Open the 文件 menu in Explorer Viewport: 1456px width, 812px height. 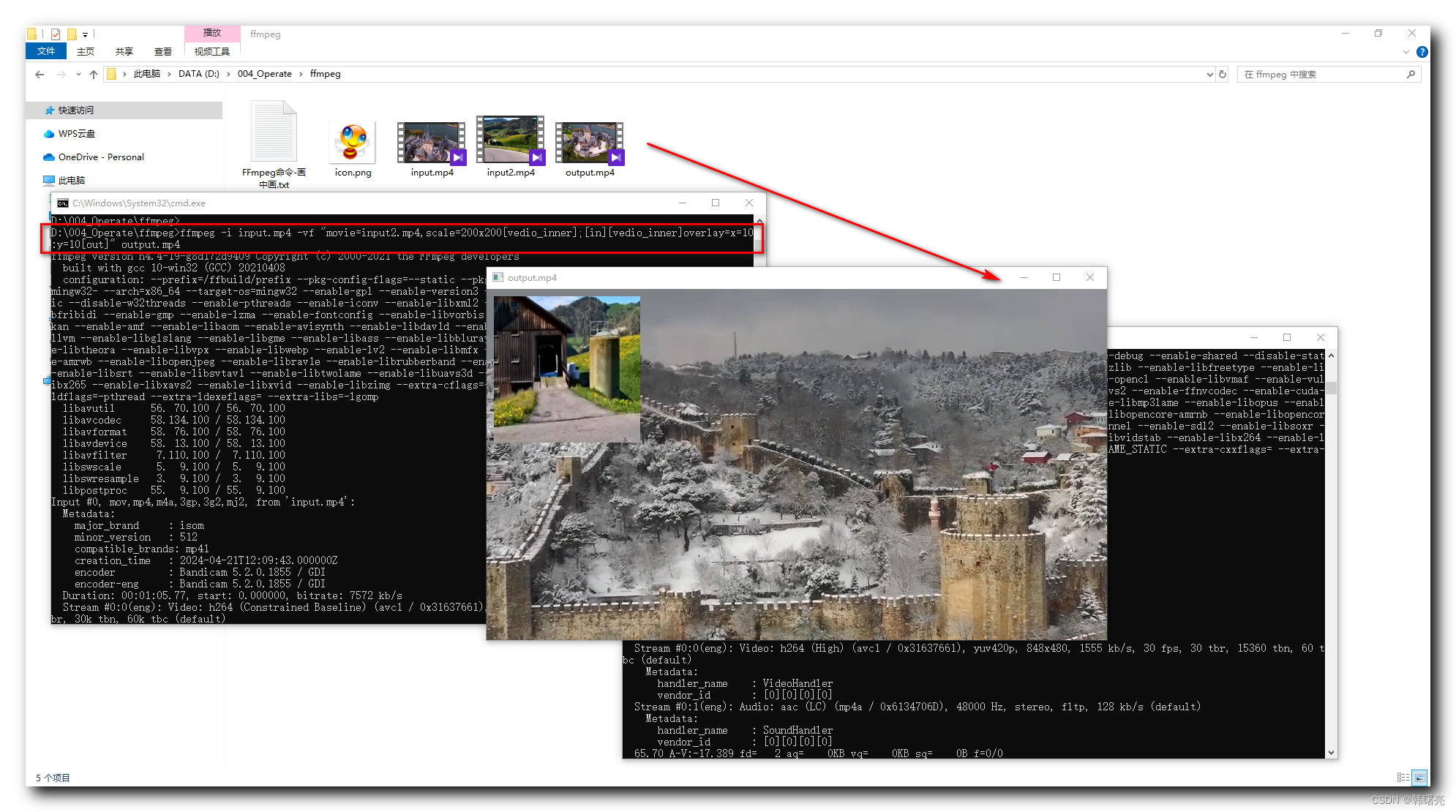45,51
